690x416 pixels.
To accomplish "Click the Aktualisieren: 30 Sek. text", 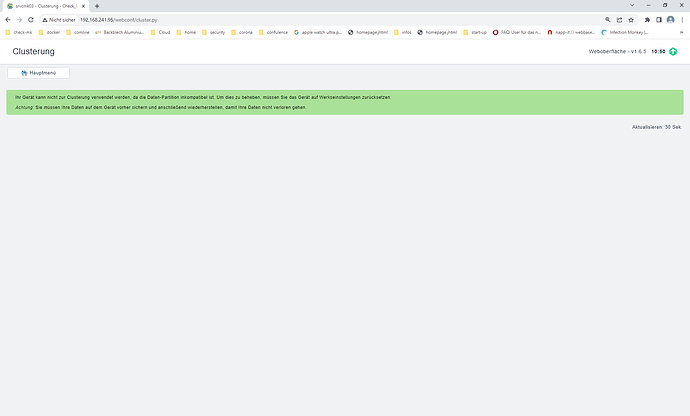I will pyautogui.click(x=657, y=127).
